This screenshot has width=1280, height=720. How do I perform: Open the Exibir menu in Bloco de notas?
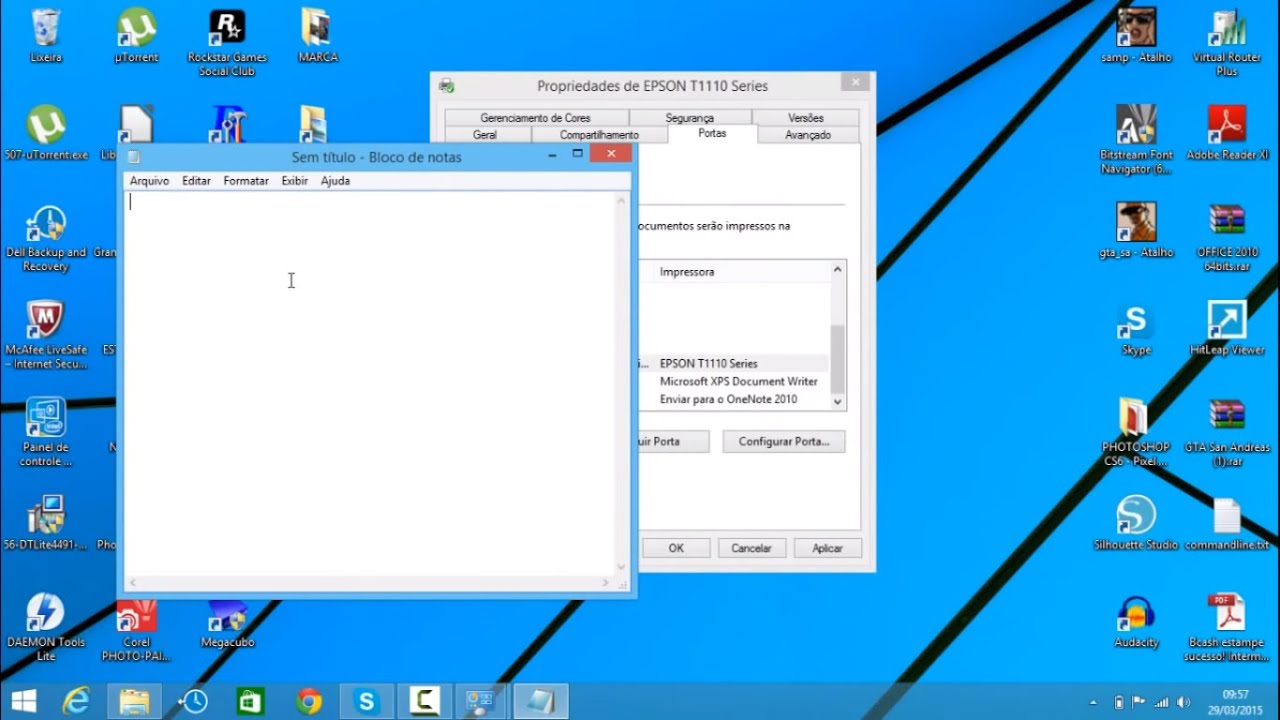pos(294,181)
